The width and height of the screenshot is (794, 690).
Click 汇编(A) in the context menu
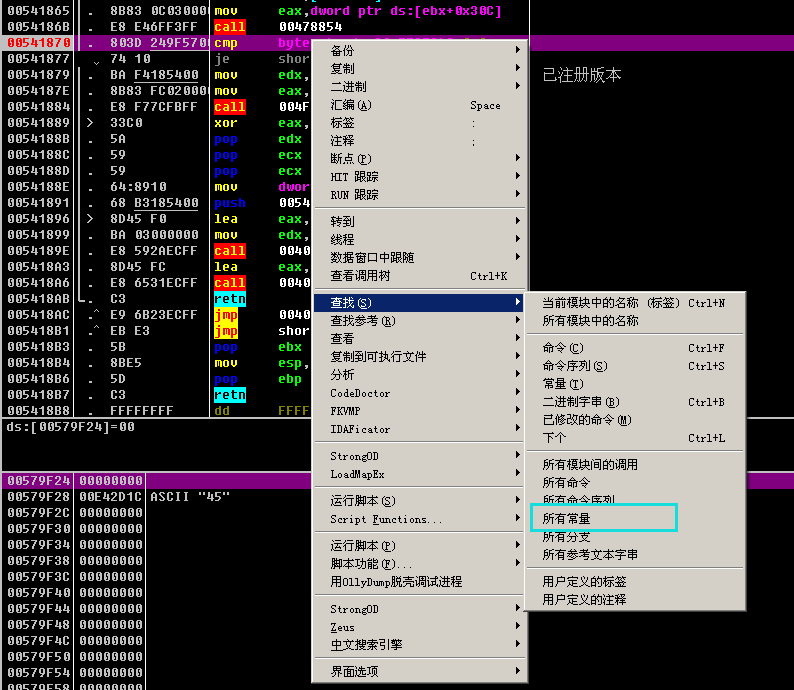pos(351,105)
